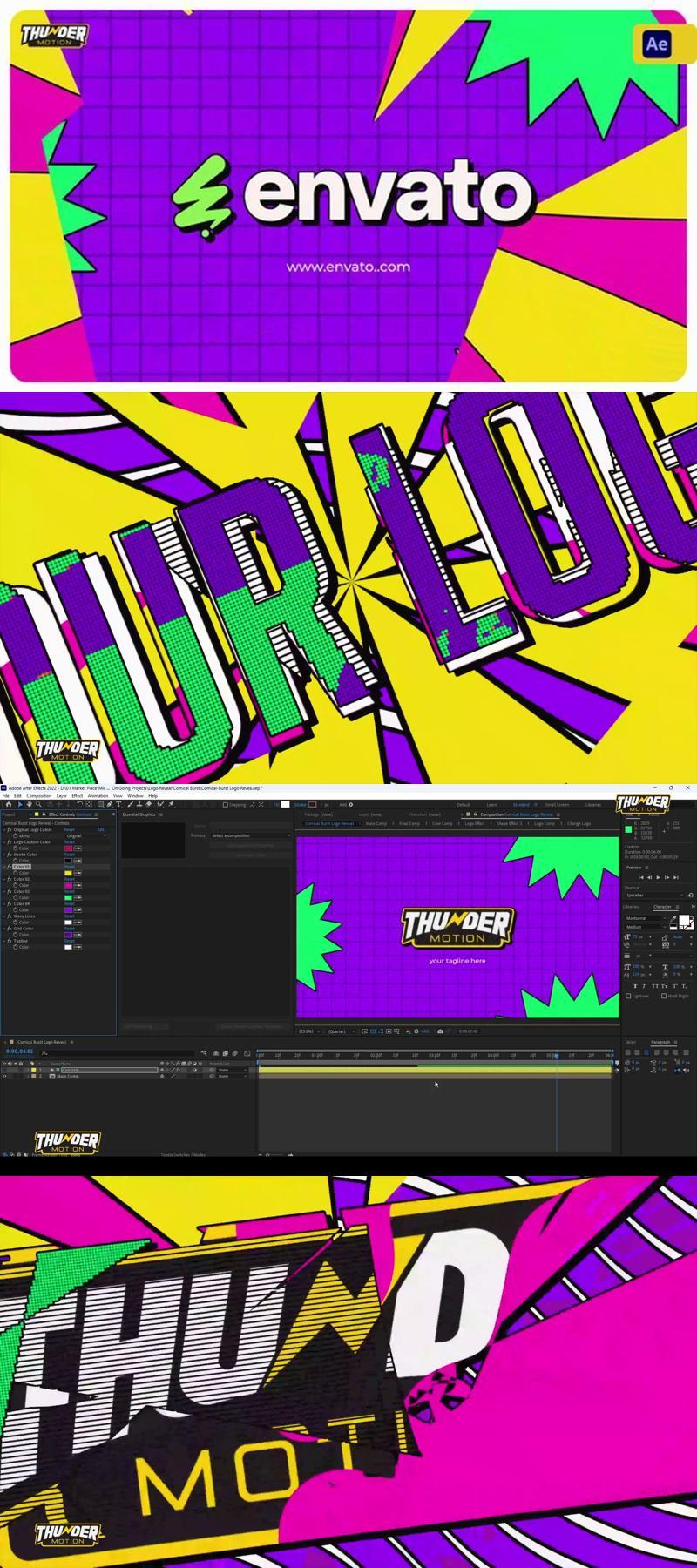Click the Standard workspace button
Image resolution: width=697 pixels, height=1568 pixels.
pyautogui.click(x=521, y=805)
